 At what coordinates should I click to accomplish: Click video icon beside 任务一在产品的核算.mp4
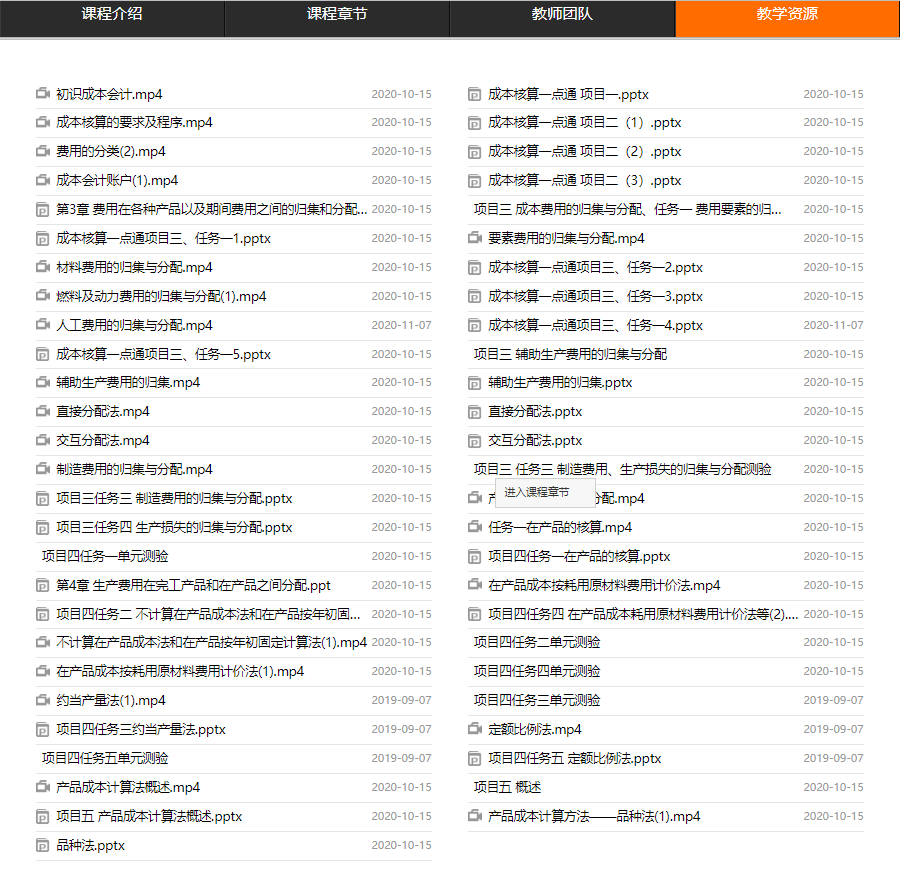(475, 527)
